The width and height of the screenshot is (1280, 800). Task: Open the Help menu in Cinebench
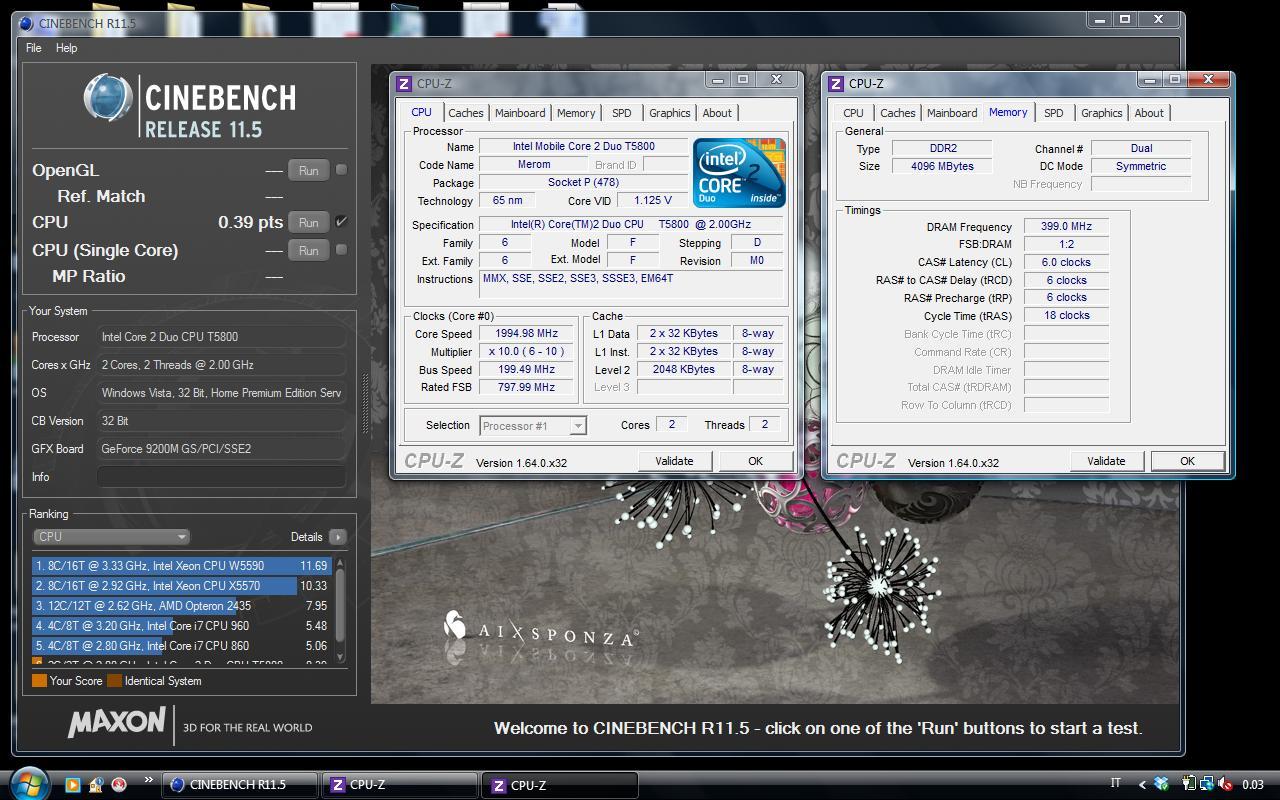(x=66, y=48)
